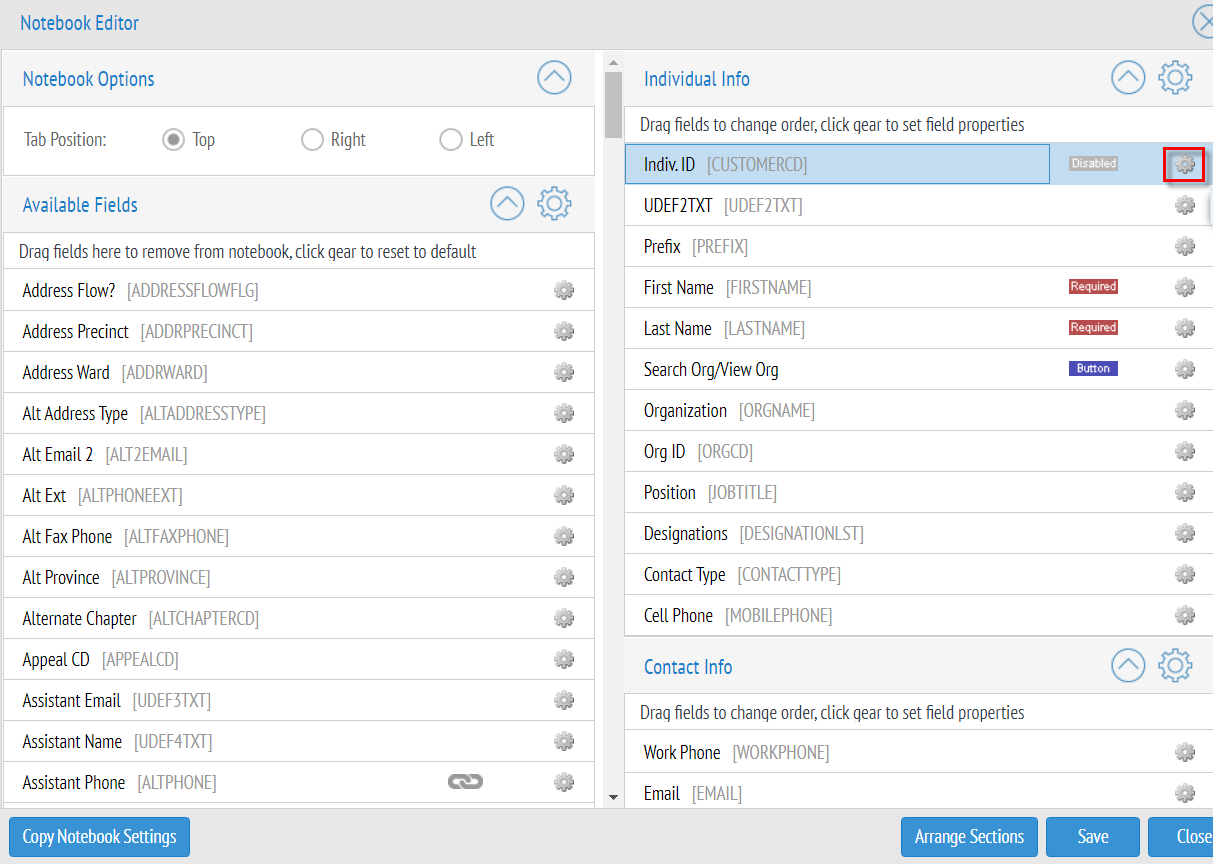Click gear beside Address Flow? field
The image size is (1213, 864).
point(564,291)
